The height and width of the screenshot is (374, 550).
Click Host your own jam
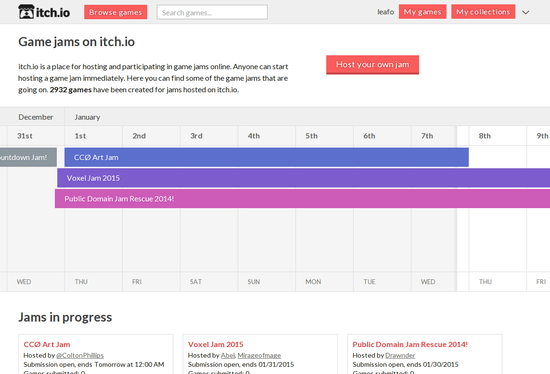(373, 65)
